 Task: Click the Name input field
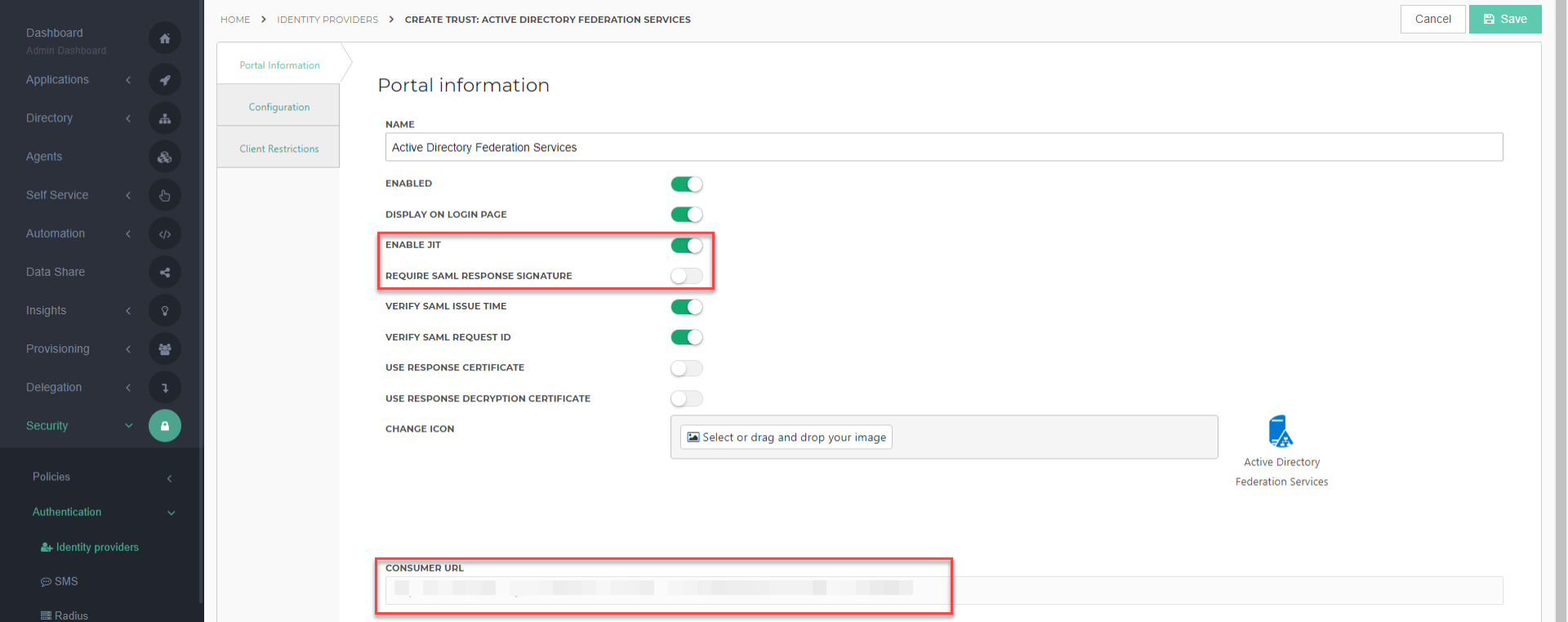coord(944,147)
